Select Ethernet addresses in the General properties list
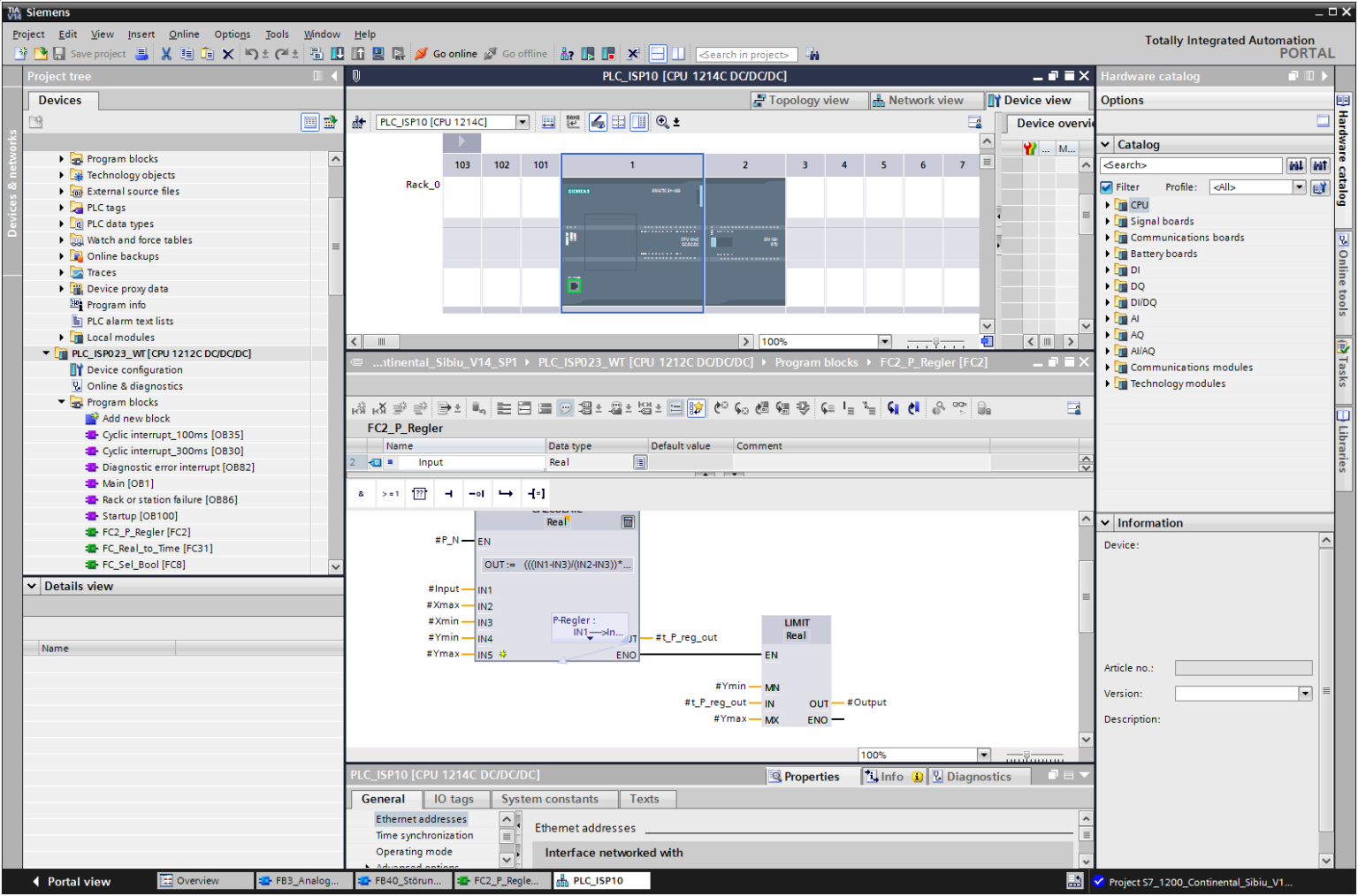This screenshot has height=896, width=1358. (x=422, y=818)
